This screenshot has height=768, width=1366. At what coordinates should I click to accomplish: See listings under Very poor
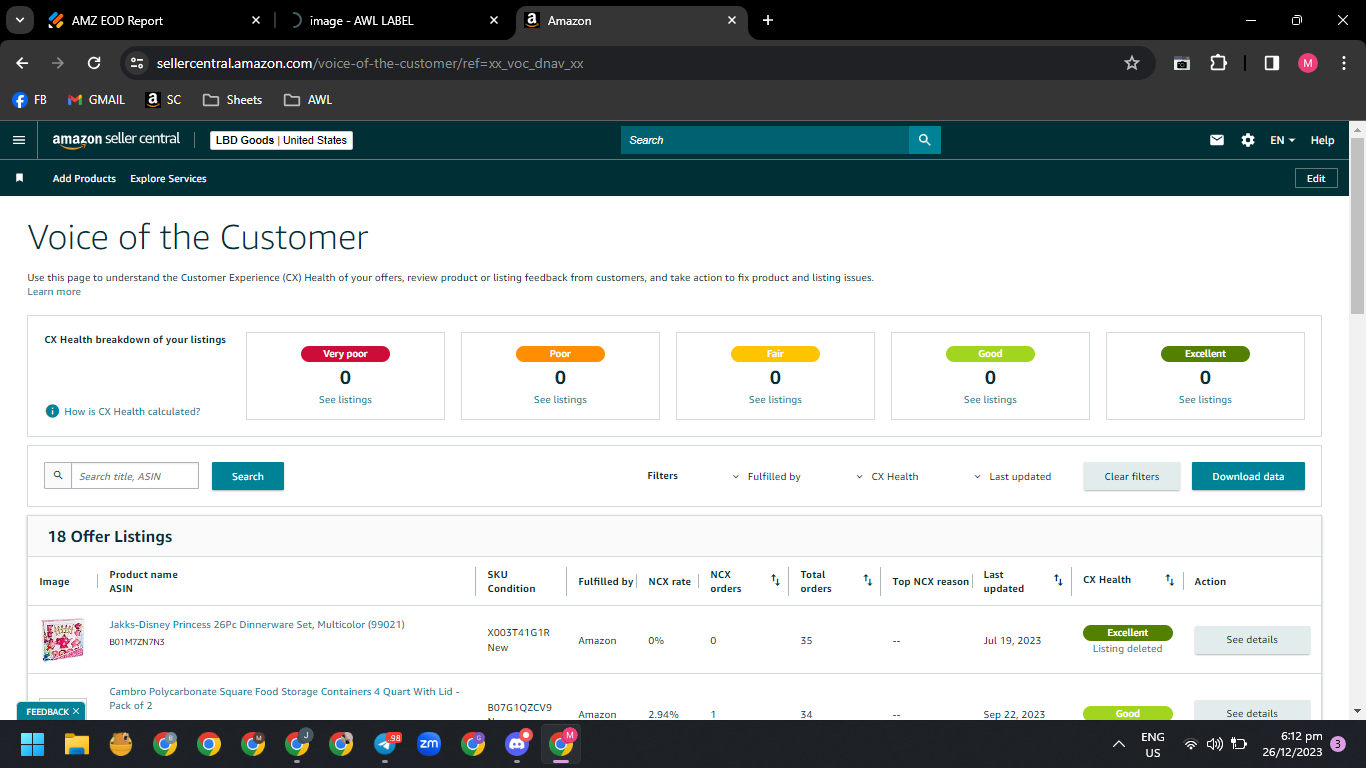tap(345, 400)
